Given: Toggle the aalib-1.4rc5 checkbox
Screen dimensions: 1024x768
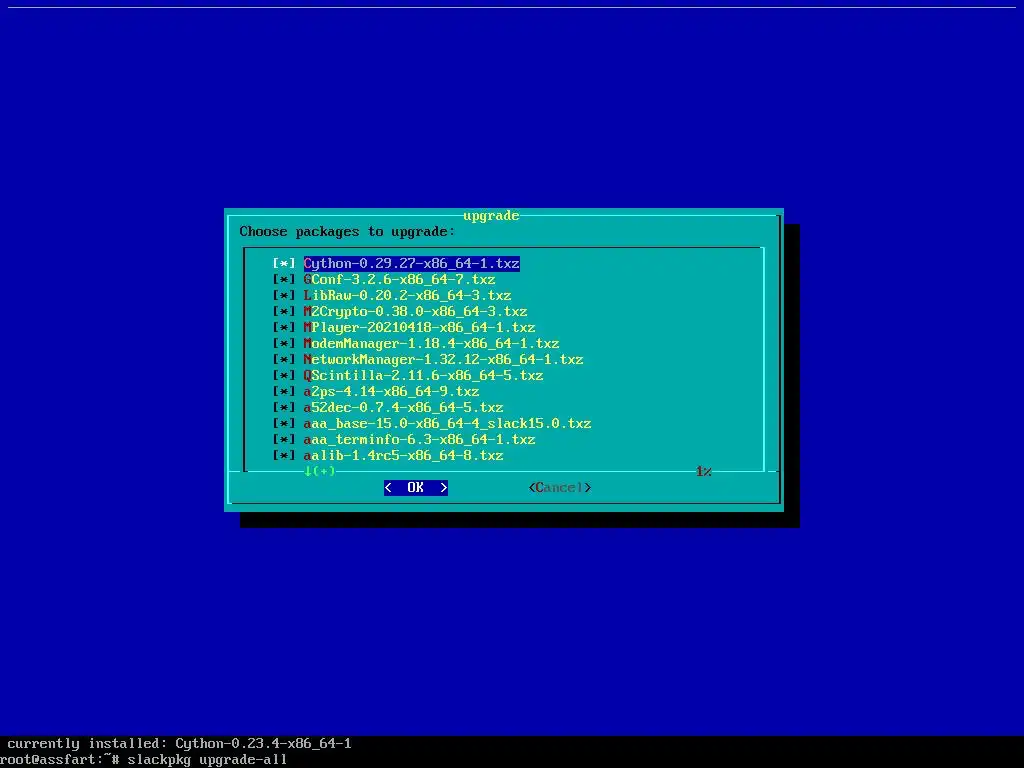Looking at the screenshot, I should pos(284,455).
